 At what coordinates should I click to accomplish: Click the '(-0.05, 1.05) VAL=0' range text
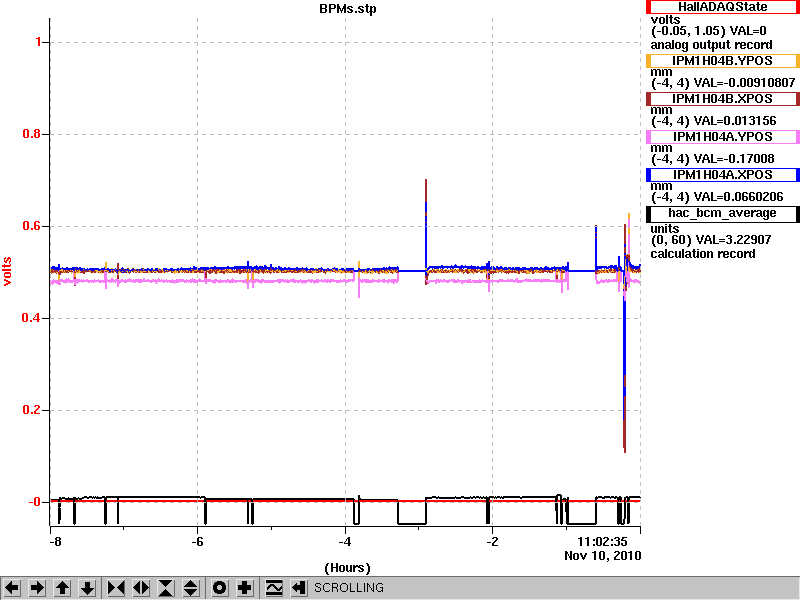coord(708,31)
